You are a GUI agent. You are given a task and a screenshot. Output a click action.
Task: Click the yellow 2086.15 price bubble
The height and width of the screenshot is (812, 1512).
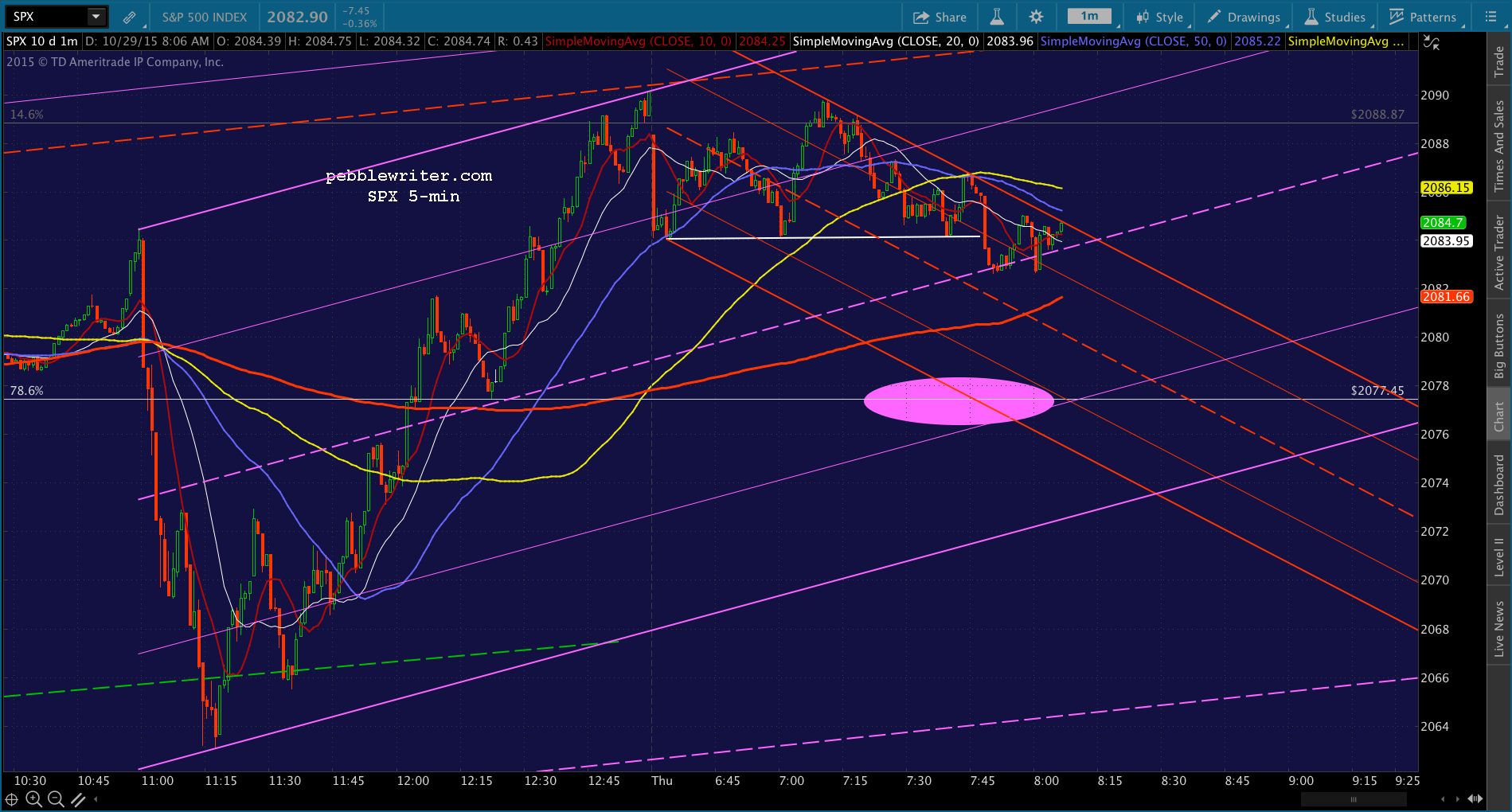click(1446, 188)
